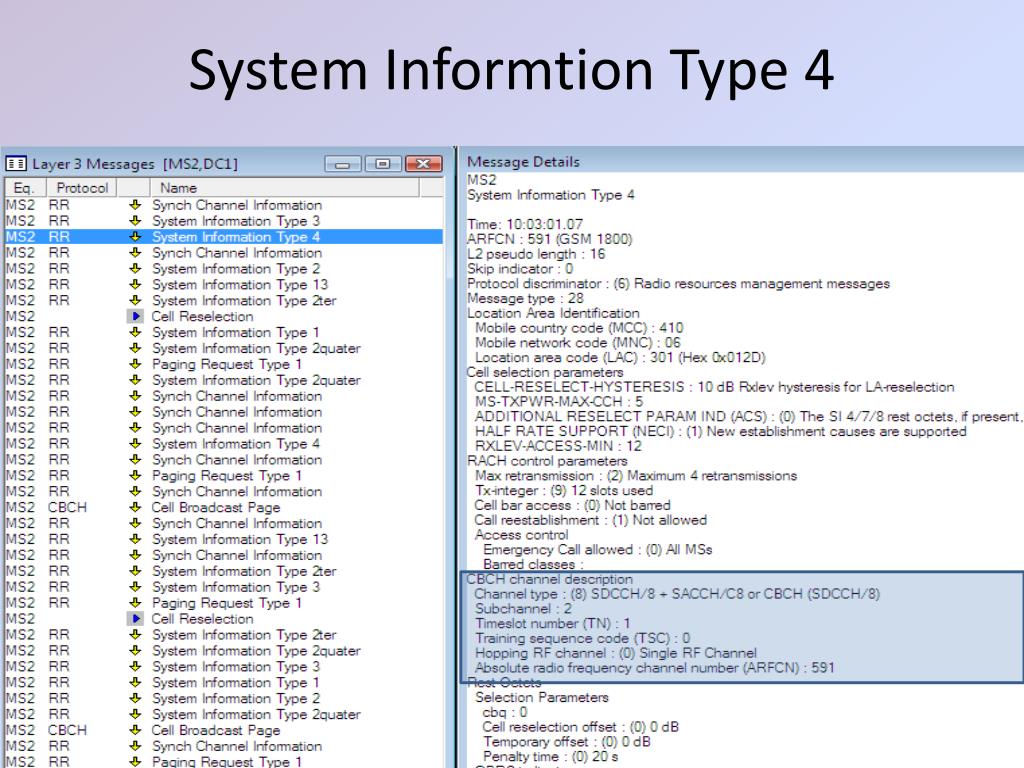Select System Information Type 13 row below Cell Broadcast Page
Viewport: 1024px width, 768px height.
click(x=224, y=539)
